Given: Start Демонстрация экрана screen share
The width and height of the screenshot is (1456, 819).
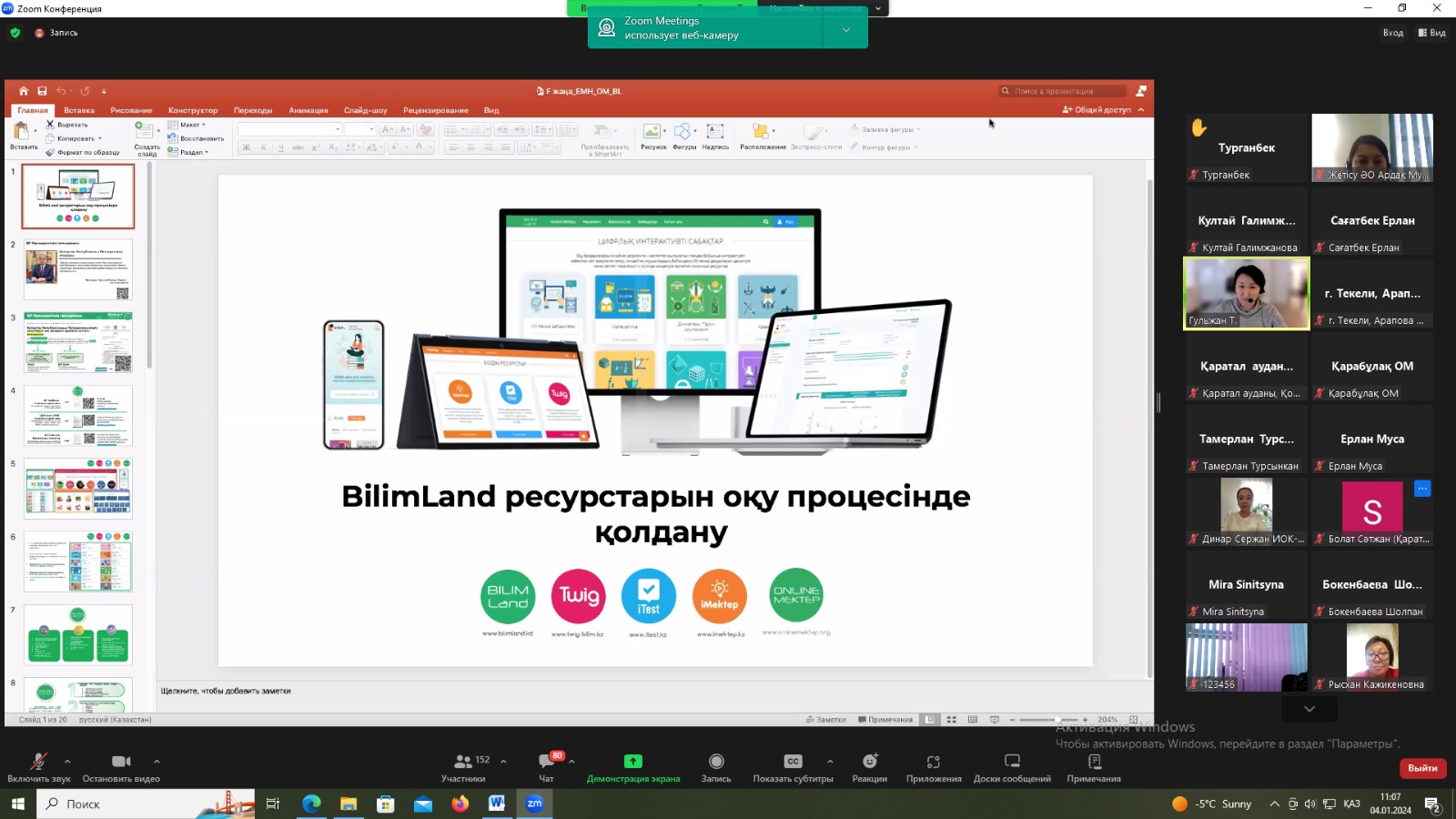Looking at the screenshot, I should [x=633, y=767].
